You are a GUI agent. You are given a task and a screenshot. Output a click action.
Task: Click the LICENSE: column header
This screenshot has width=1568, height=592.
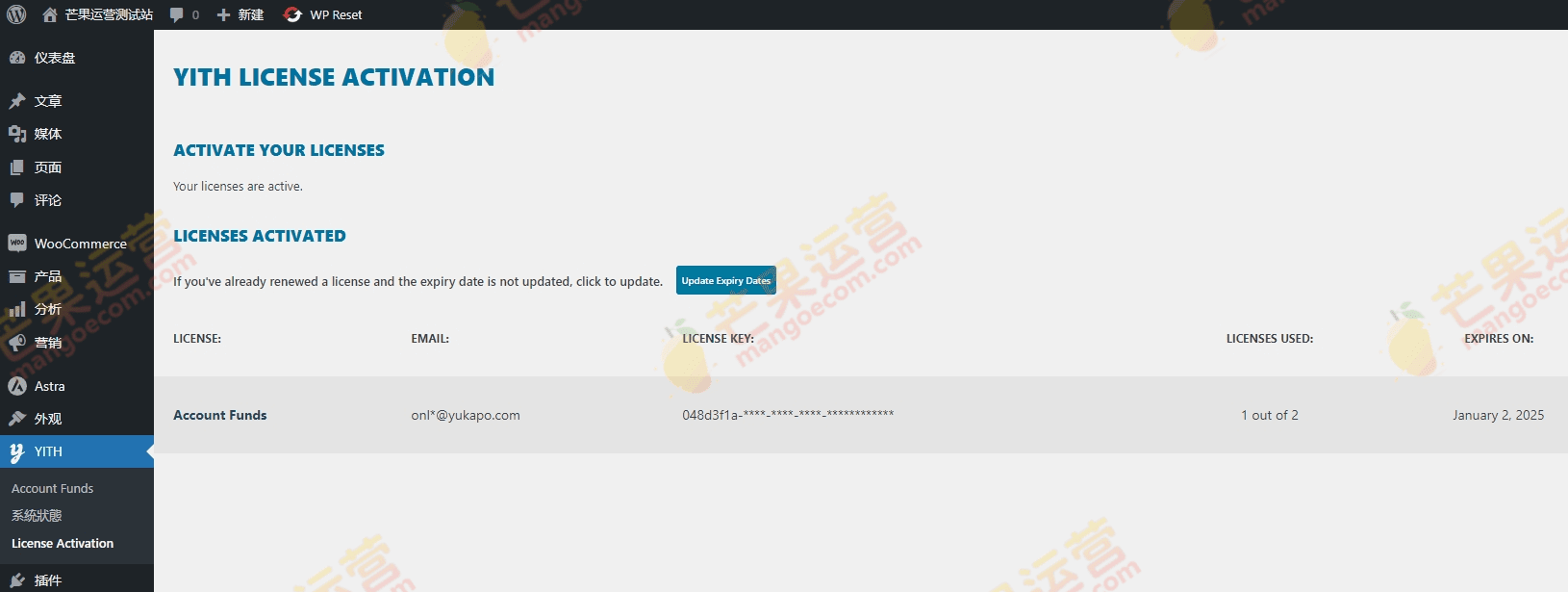tap(197, 339)
